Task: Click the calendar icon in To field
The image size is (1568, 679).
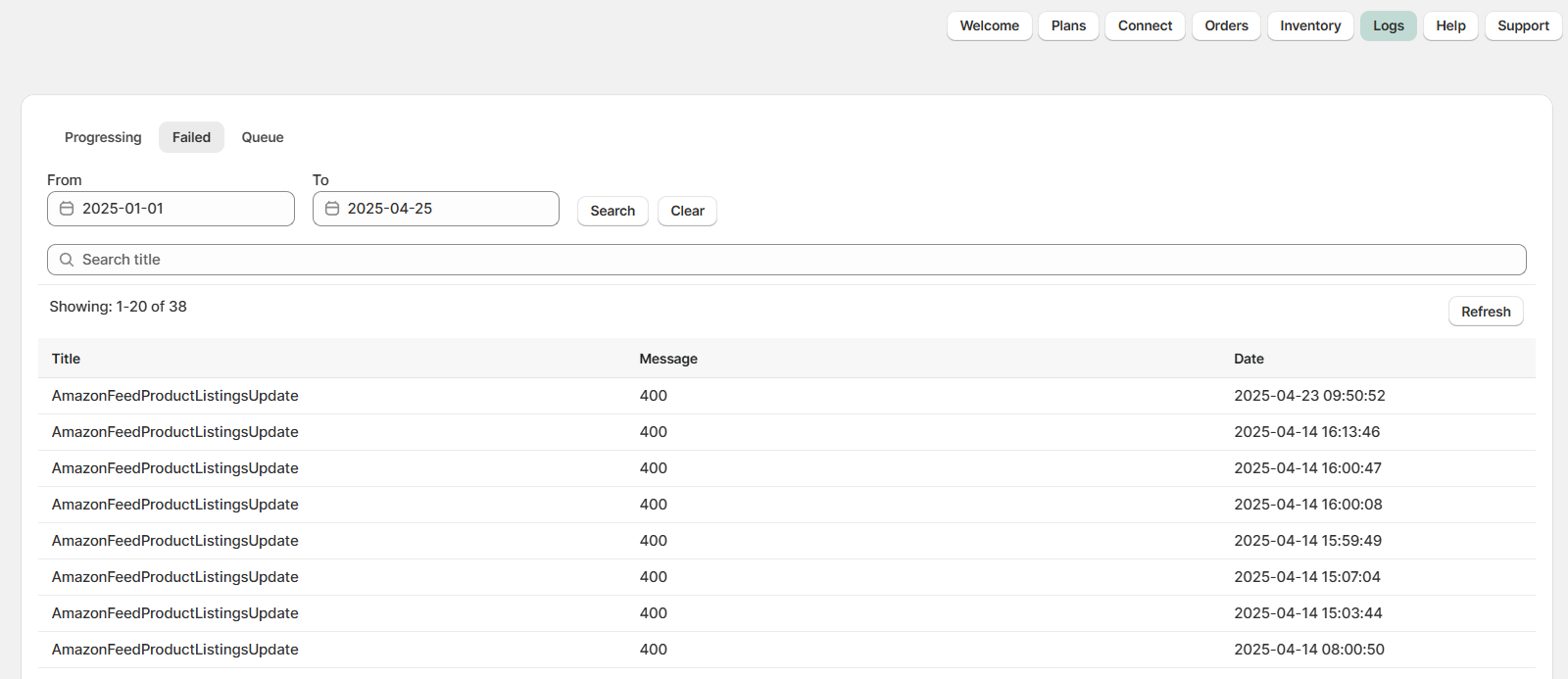Action: click(332, 209)
